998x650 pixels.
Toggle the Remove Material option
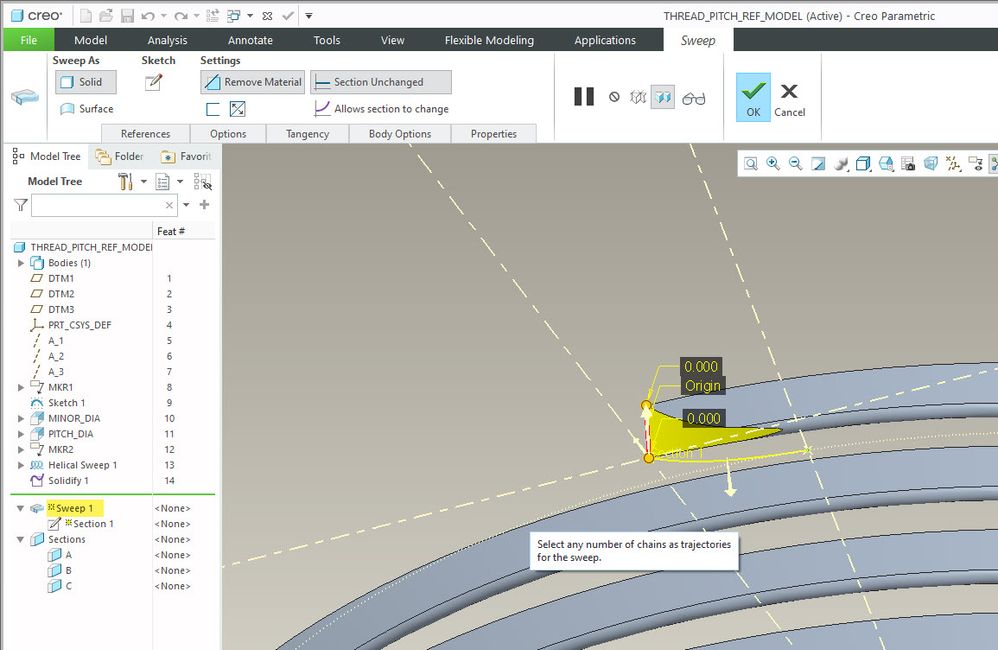point(252,82)
